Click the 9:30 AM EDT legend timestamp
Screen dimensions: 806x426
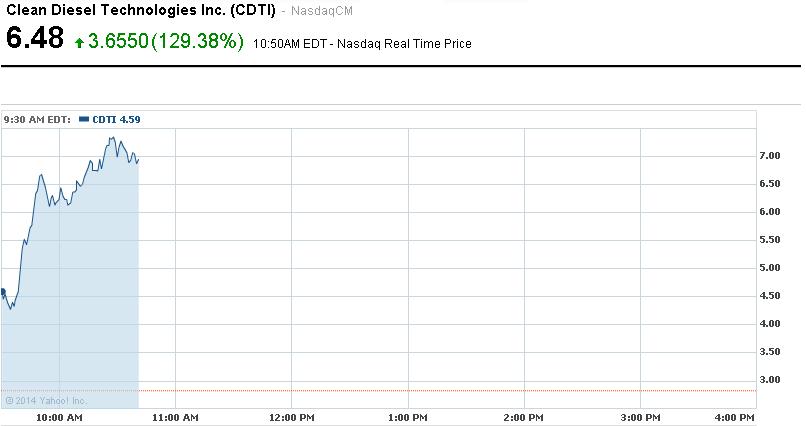[x=37, y=119]
